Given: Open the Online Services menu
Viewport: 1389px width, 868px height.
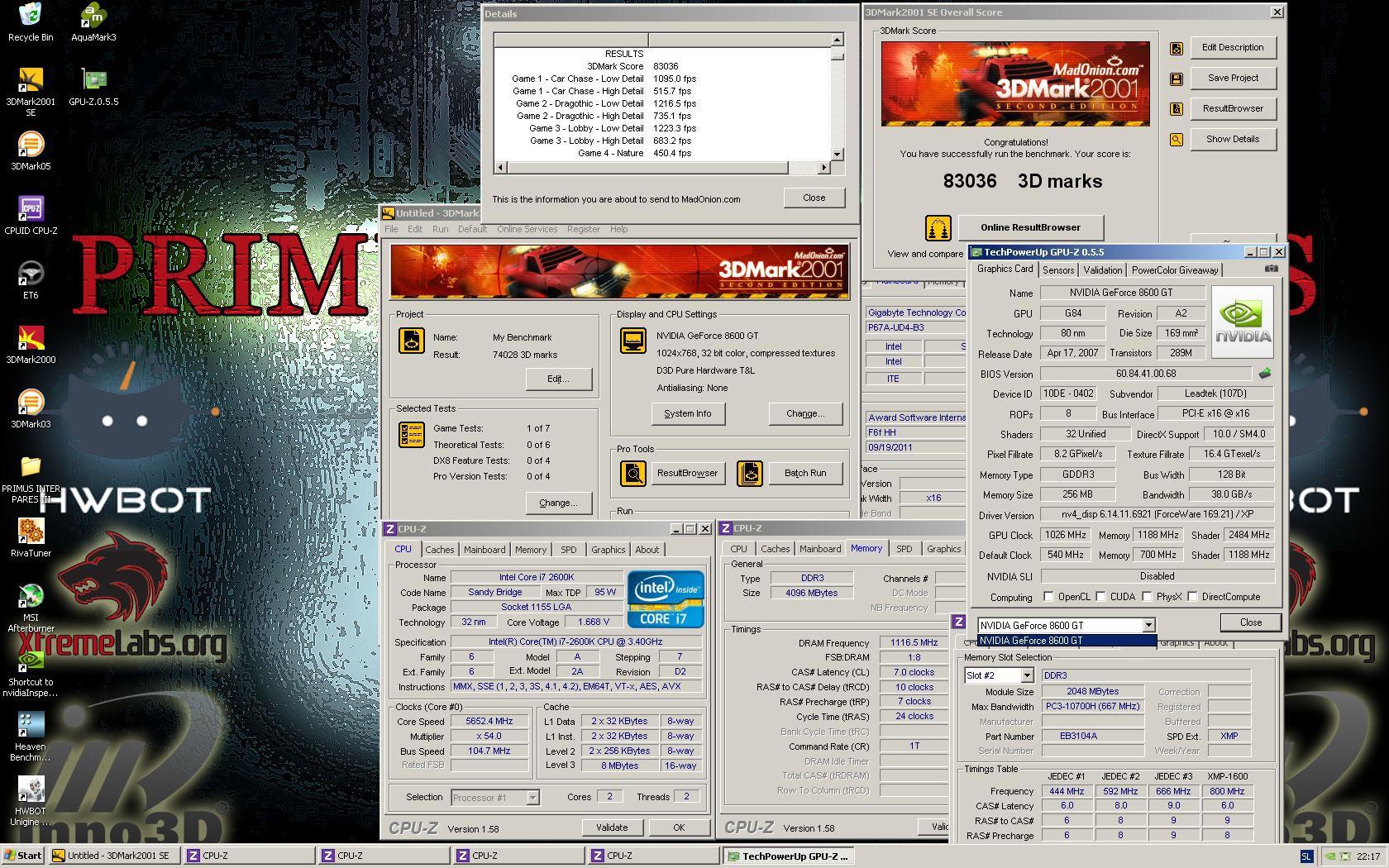Looking at the screenshot, I should tap(527, 229).
